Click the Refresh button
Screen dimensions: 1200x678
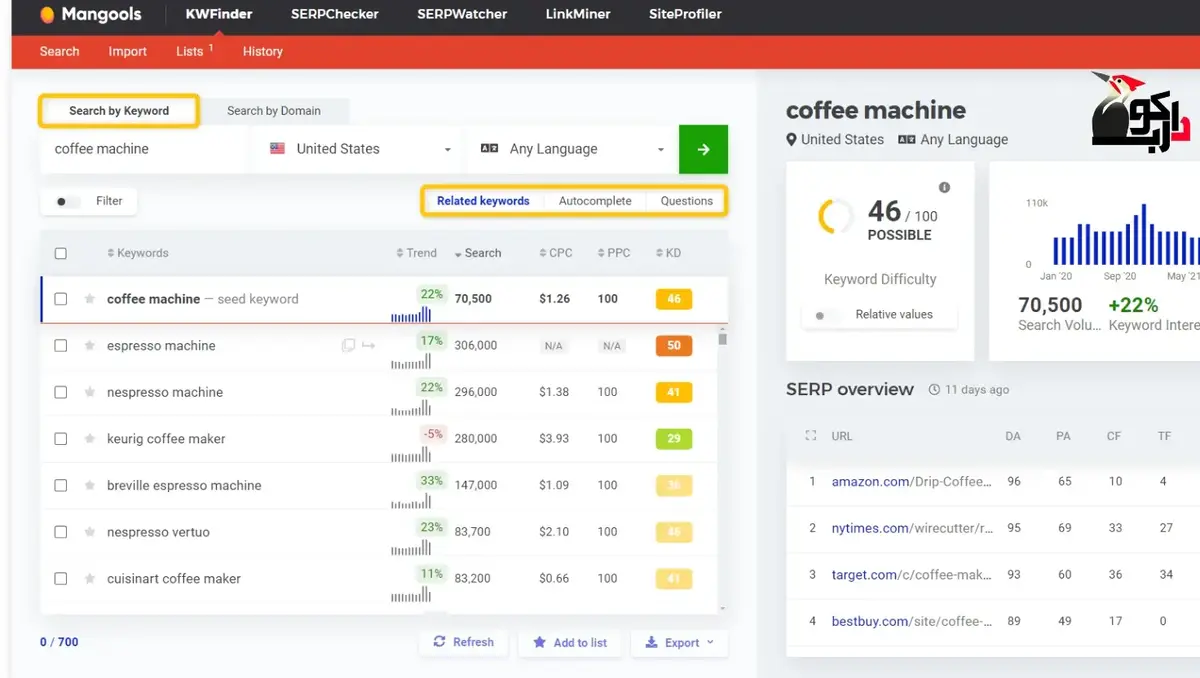coord(464,642)
